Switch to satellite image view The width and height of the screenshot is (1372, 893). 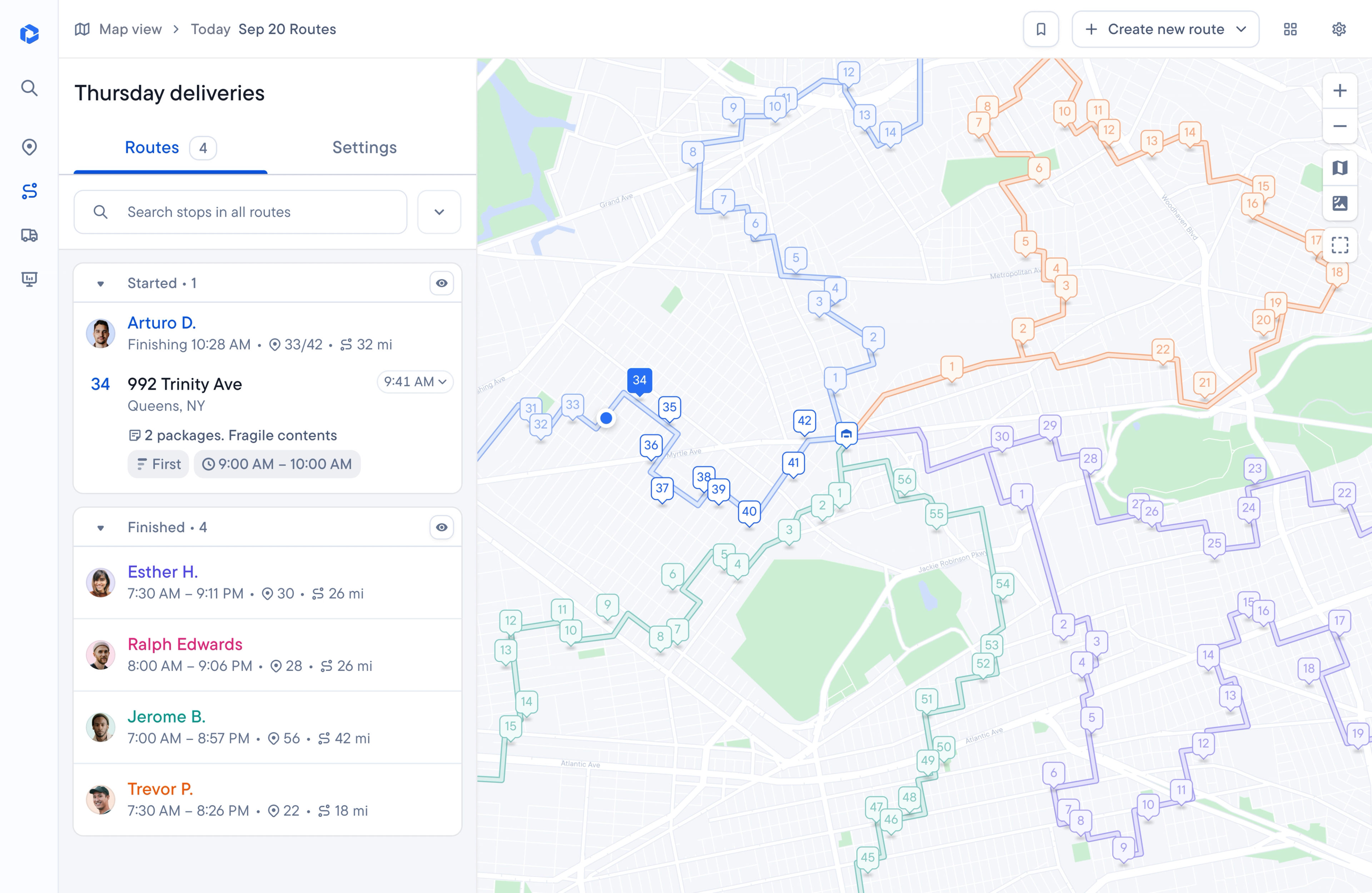[1340, 203]
